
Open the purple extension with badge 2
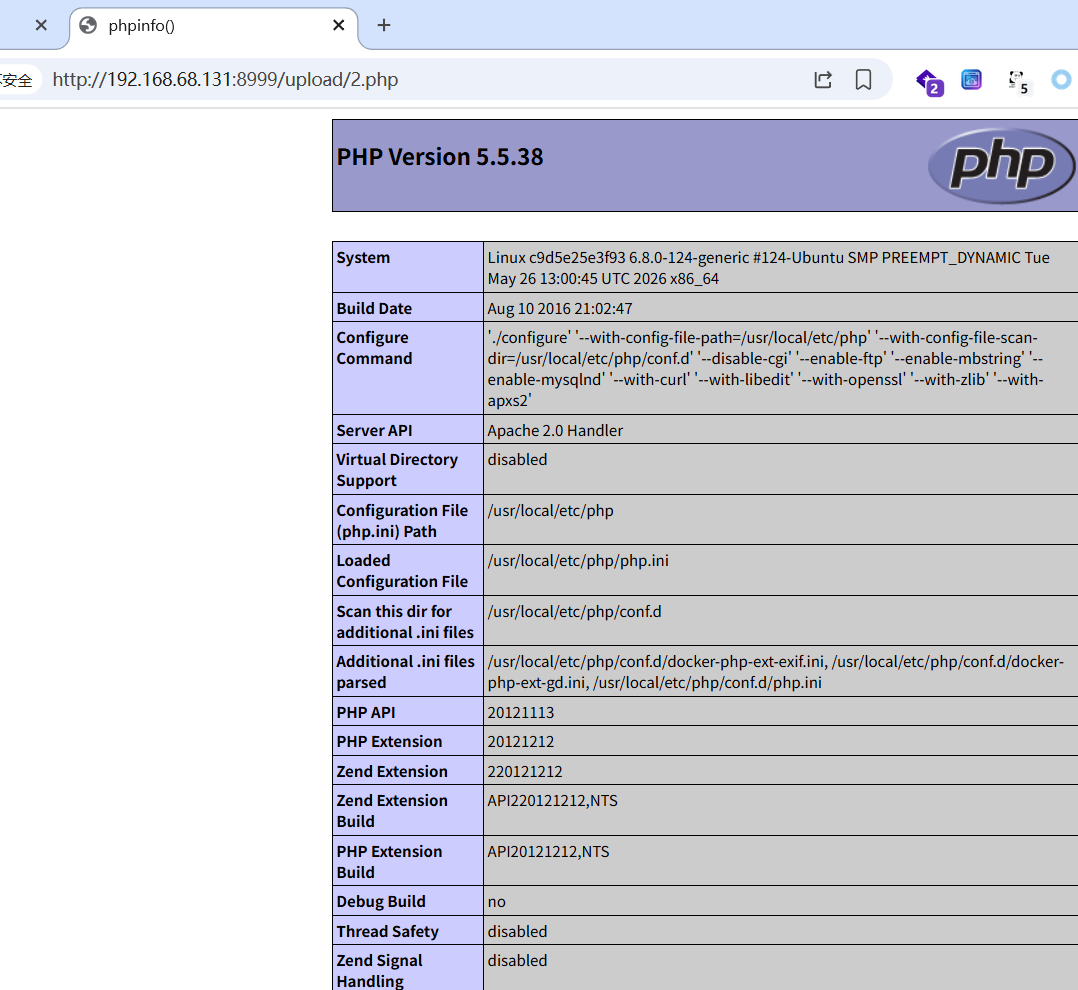[x=930, y=82]
